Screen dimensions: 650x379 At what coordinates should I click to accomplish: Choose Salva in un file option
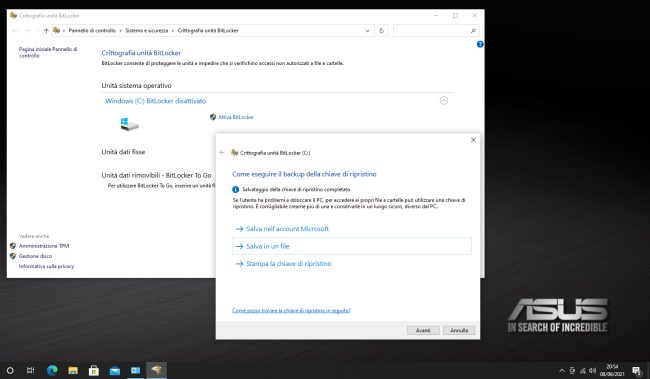coord(352,246)
